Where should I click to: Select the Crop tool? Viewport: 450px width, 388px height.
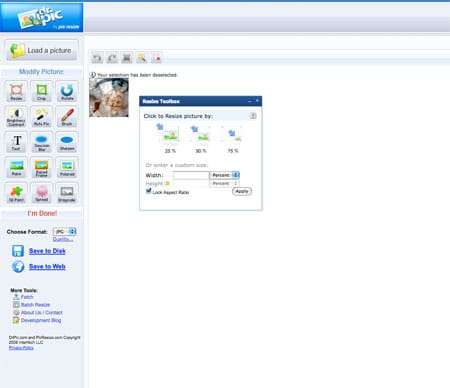pos(42,91)
